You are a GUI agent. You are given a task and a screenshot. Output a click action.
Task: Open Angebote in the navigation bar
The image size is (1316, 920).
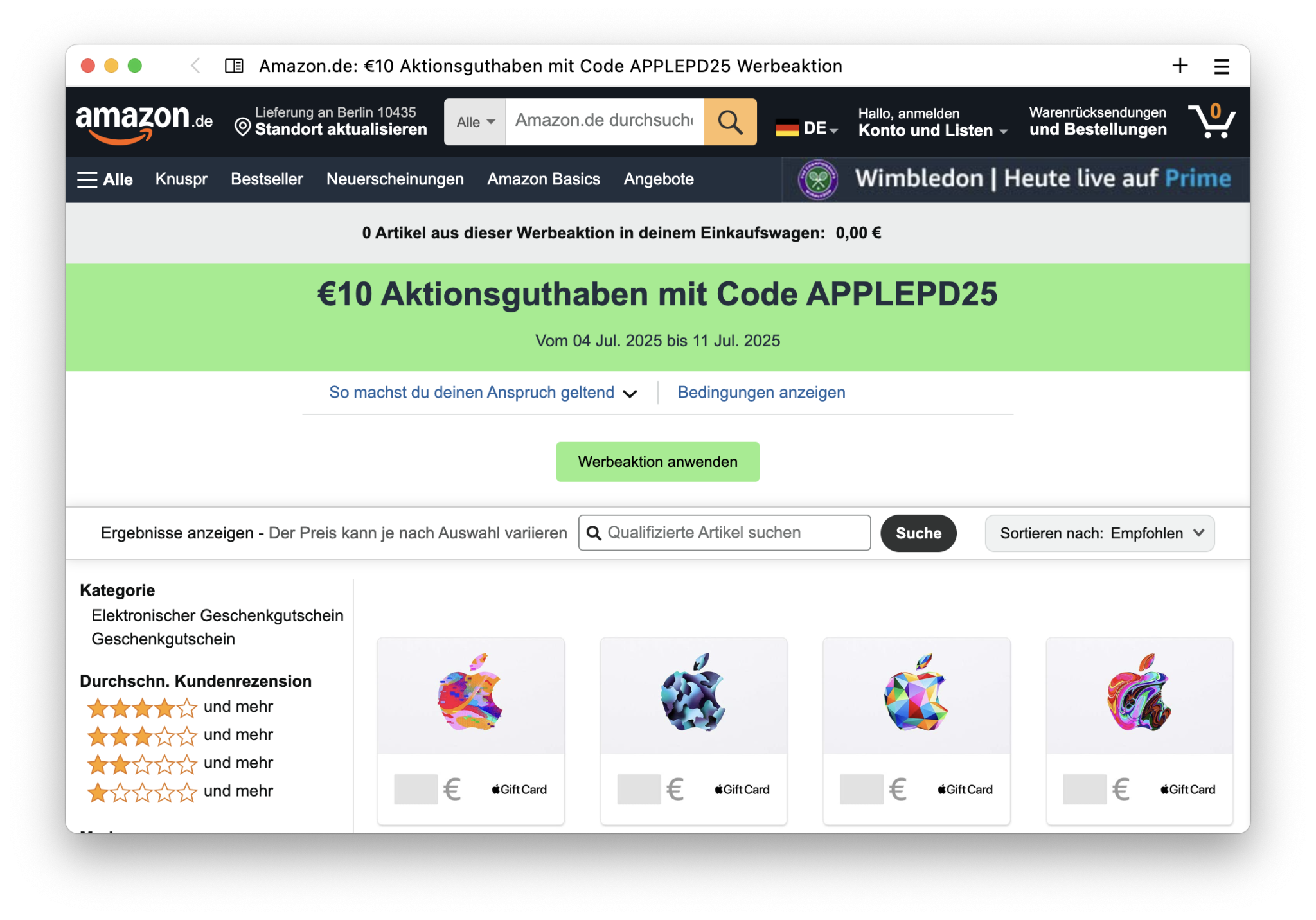click(659, 179)
